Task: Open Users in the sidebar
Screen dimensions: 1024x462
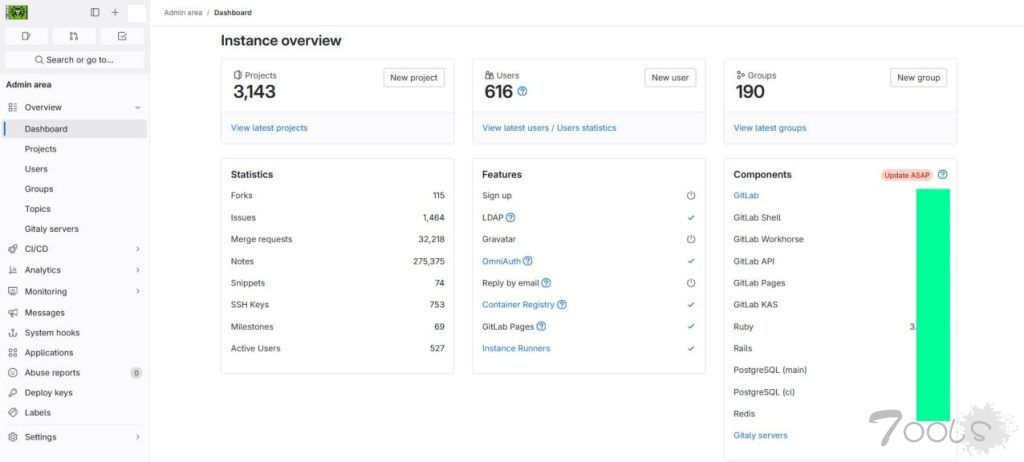Action: [x=75, y=169]
